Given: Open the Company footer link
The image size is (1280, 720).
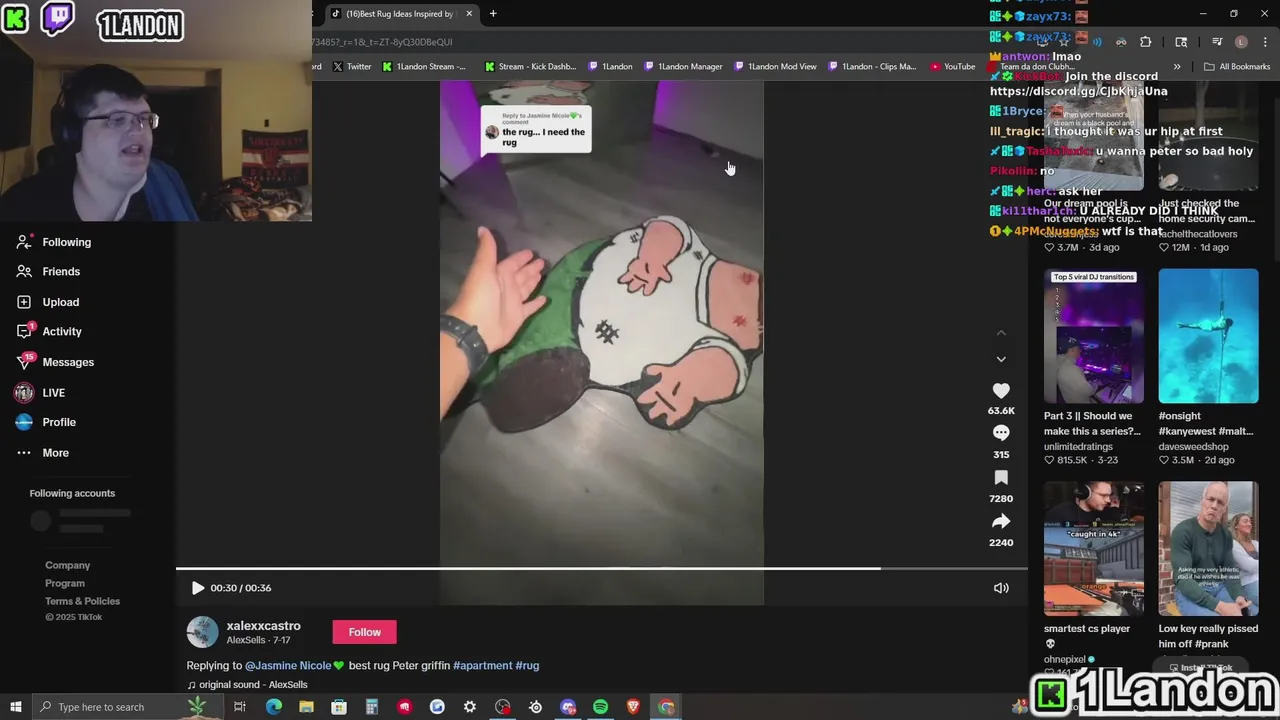Looking at the screenshot, I should [67, 566].
